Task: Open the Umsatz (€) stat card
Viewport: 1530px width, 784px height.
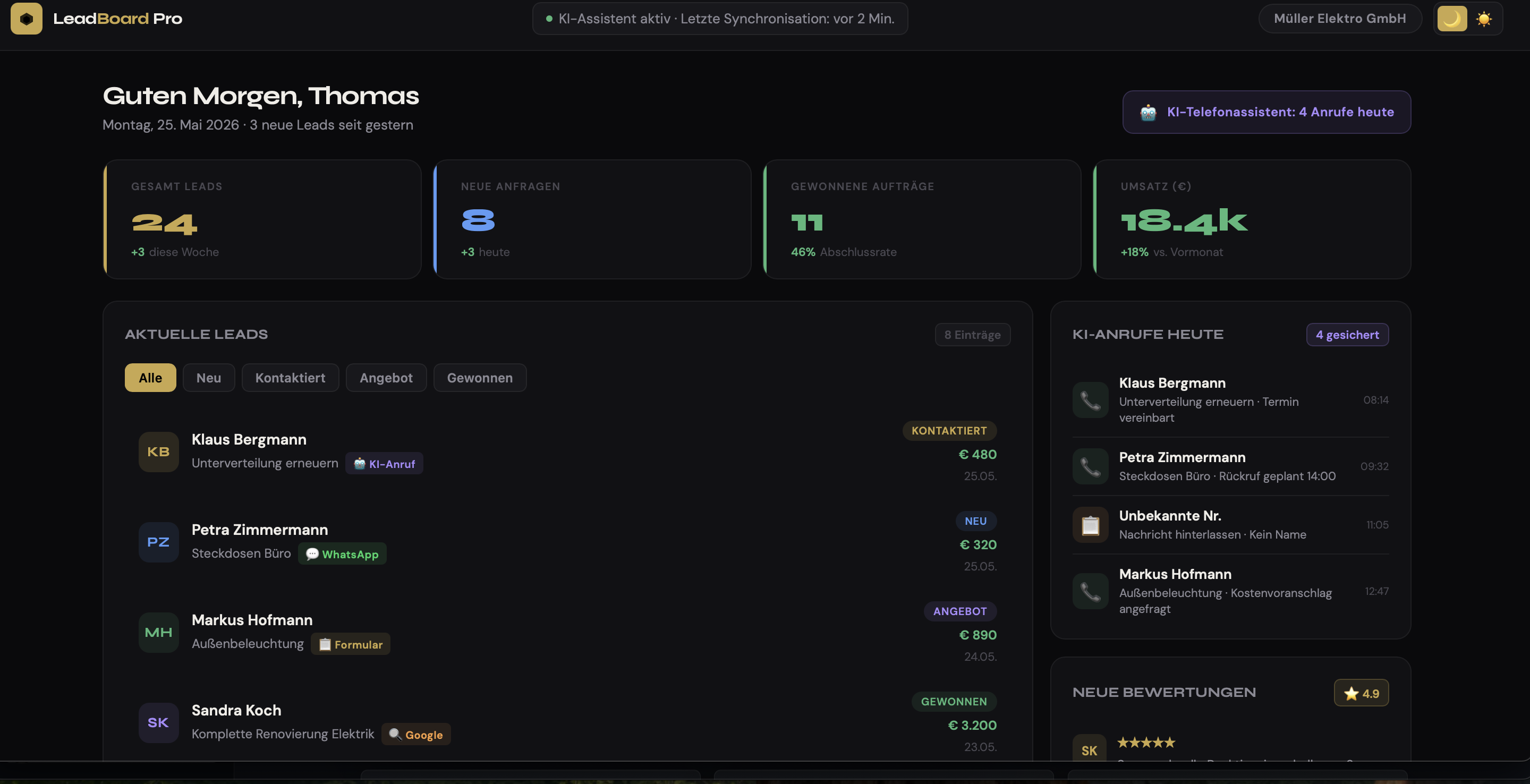Action: (x=1252, y=219)
